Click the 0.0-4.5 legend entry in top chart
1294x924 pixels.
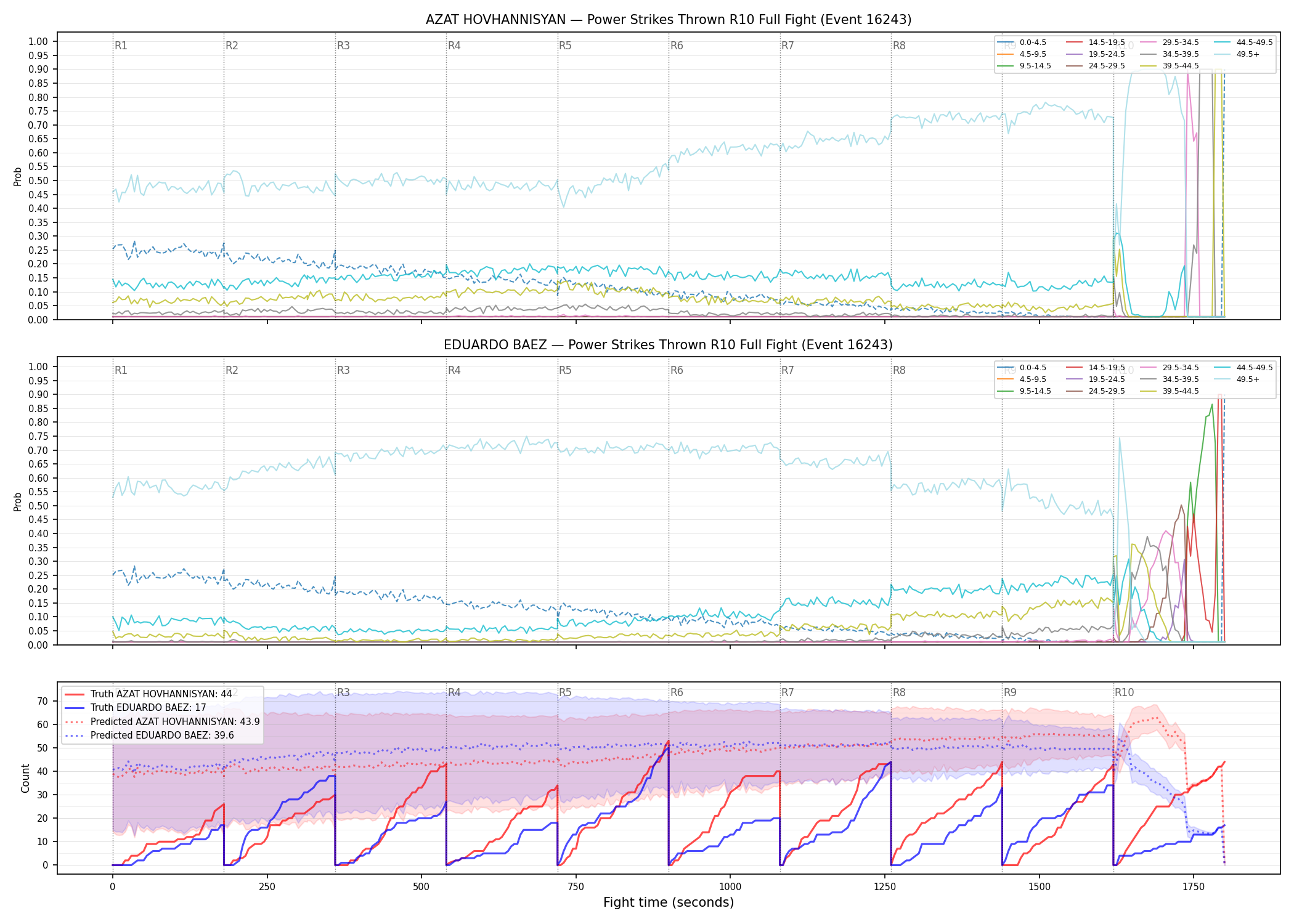tap(1022, 43)
